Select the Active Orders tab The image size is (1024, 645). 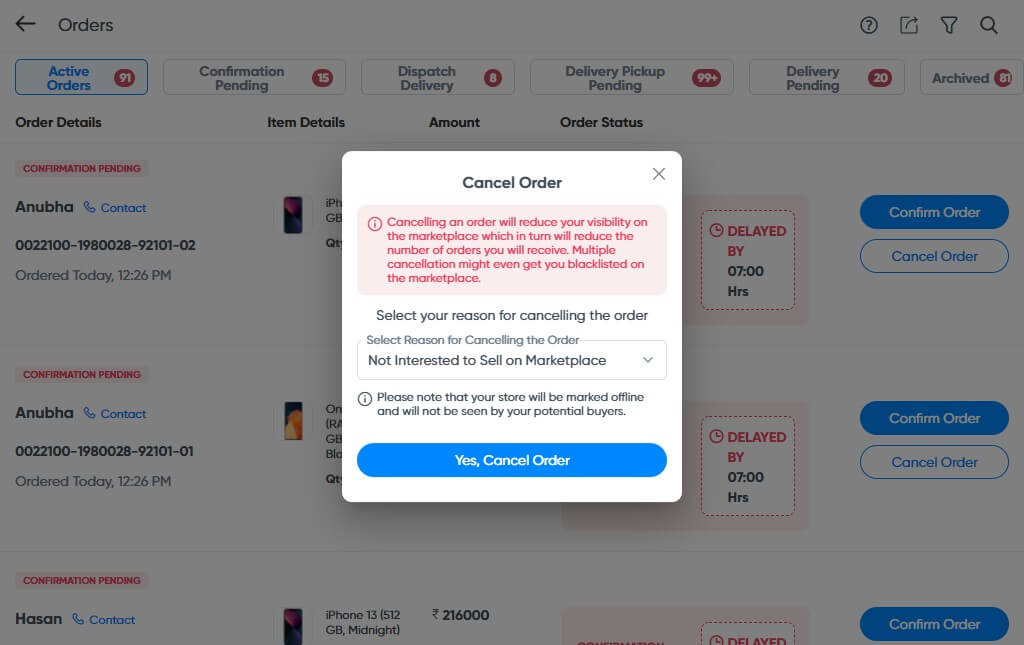click(x=81, y=78)
